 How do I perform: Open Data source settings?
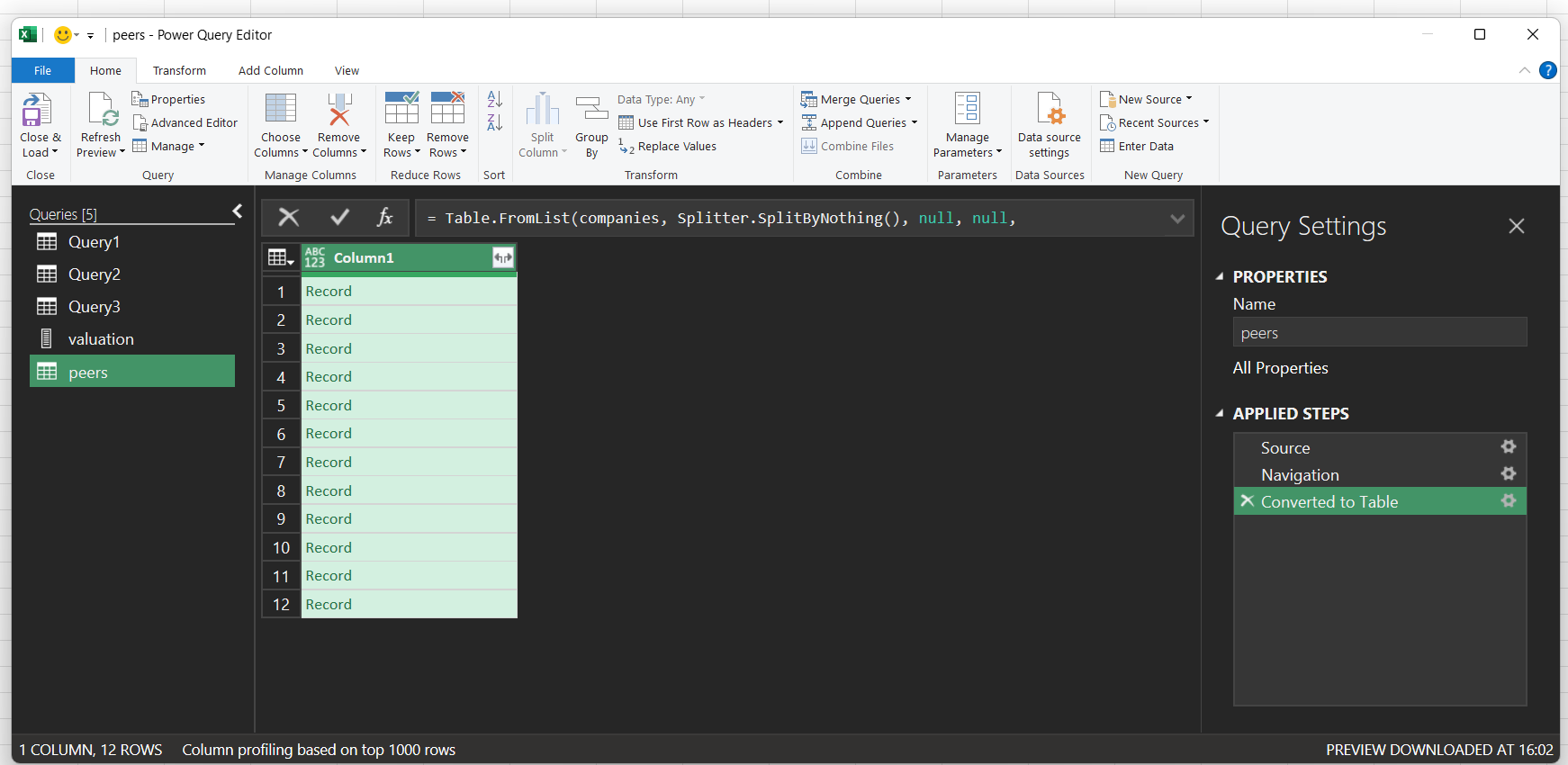pyautogui.click(x=1049, y=124)
